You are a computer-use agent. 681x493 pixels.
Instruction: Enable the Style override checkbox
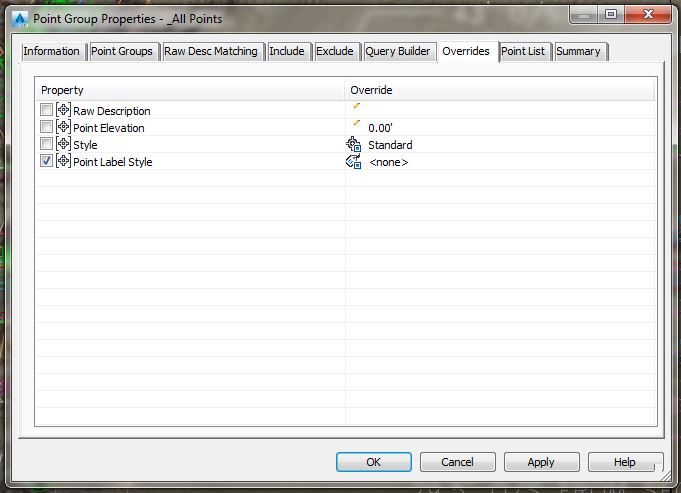click(x=46, y=144)
